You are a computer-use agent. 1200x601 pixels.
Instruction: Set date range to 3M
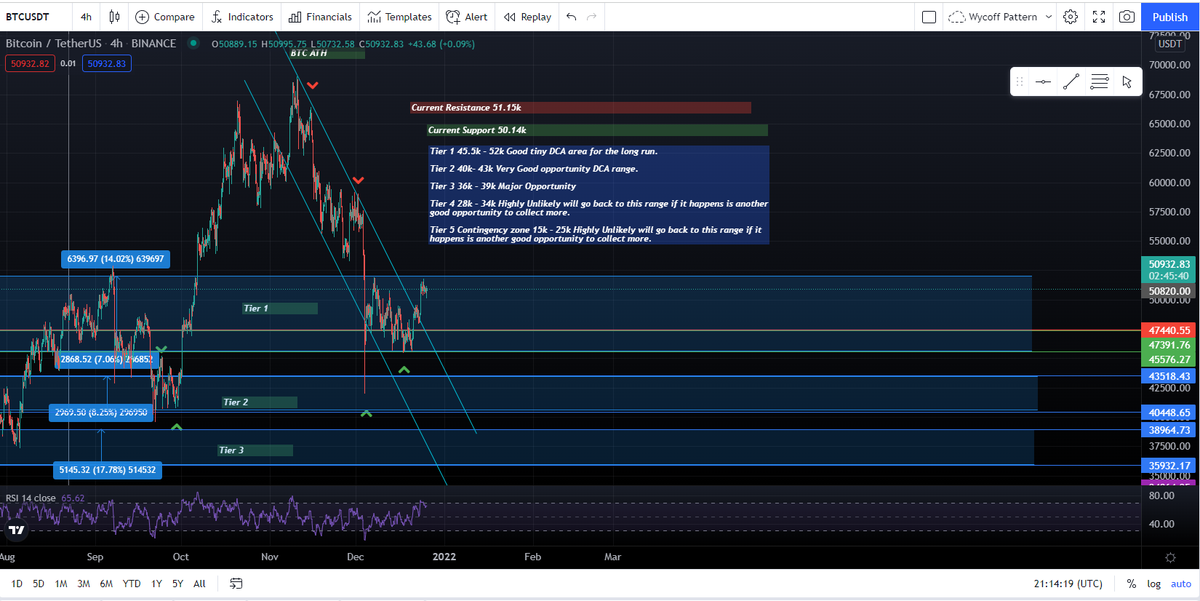pyautogui.click(x=84, y=583)
